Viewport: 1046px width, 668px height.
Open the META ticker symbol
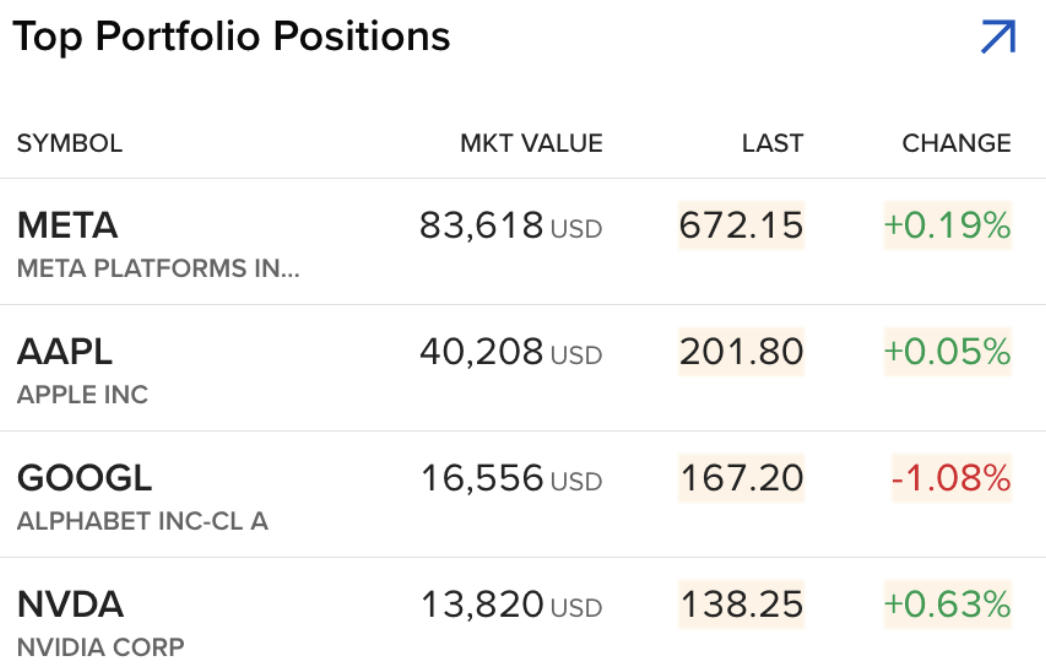tap(67, 226)
